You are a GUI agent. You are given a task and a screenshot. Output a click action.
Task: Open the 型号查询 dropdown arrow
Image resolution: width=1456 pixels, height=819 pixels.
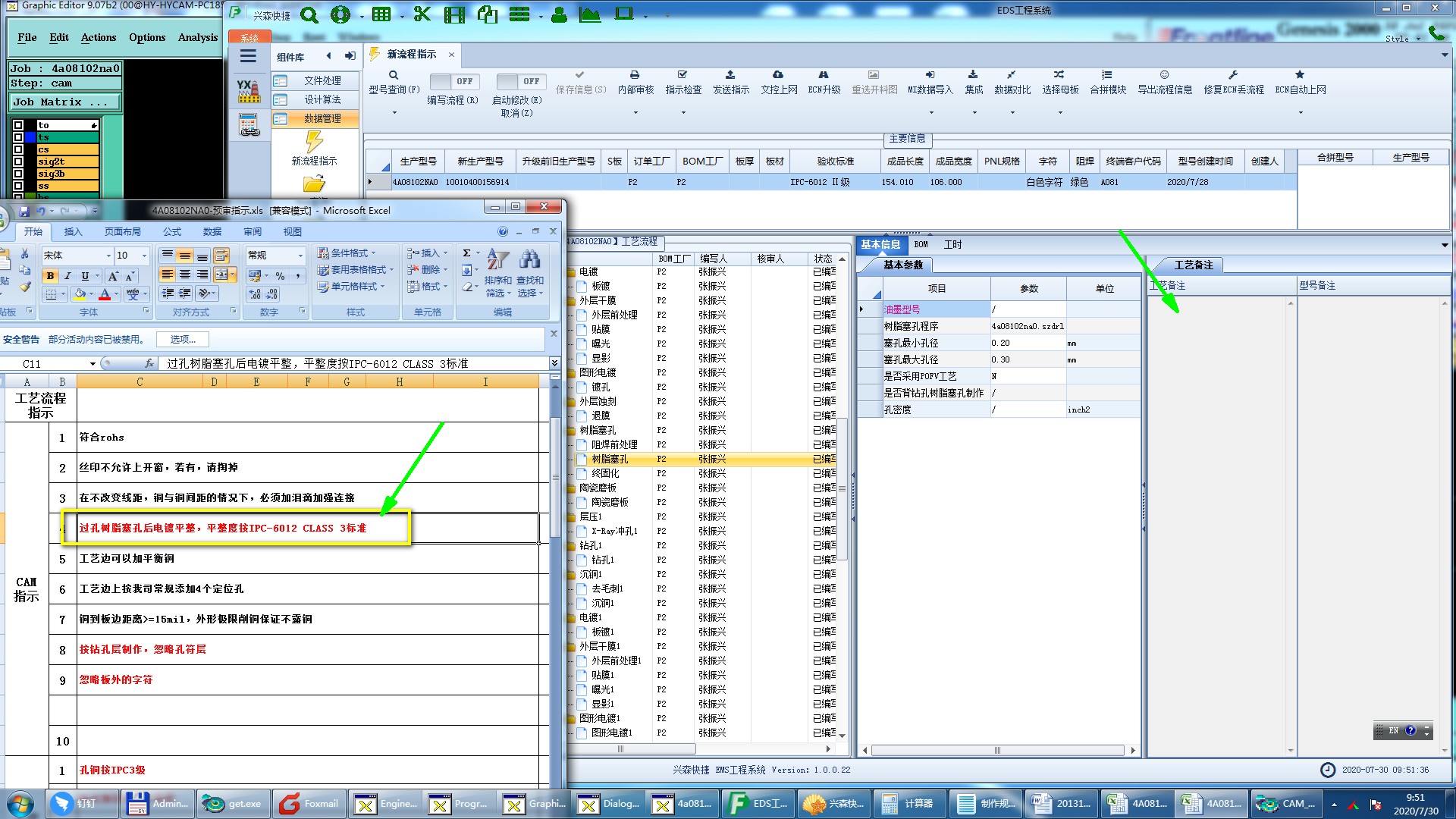(394, 112)
